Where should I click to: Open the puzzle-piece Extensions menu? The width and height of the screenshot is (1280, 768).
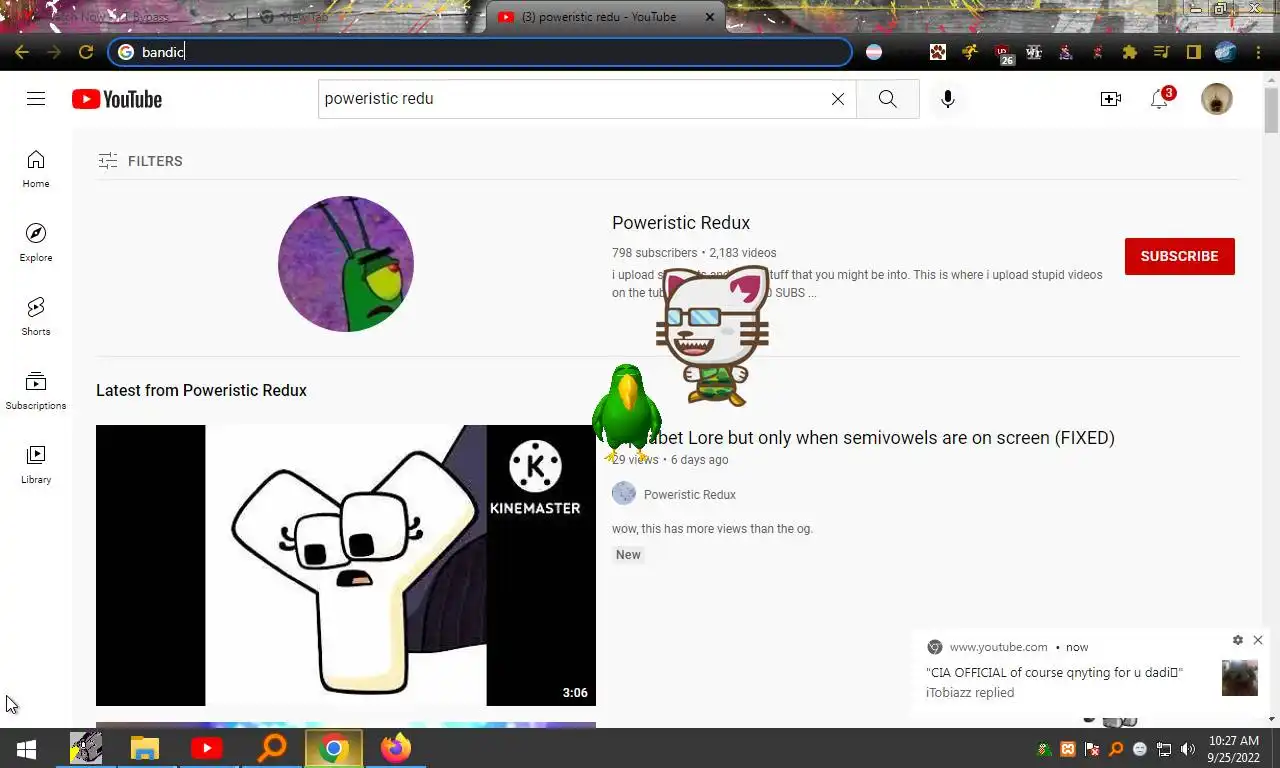(1130, 52)
